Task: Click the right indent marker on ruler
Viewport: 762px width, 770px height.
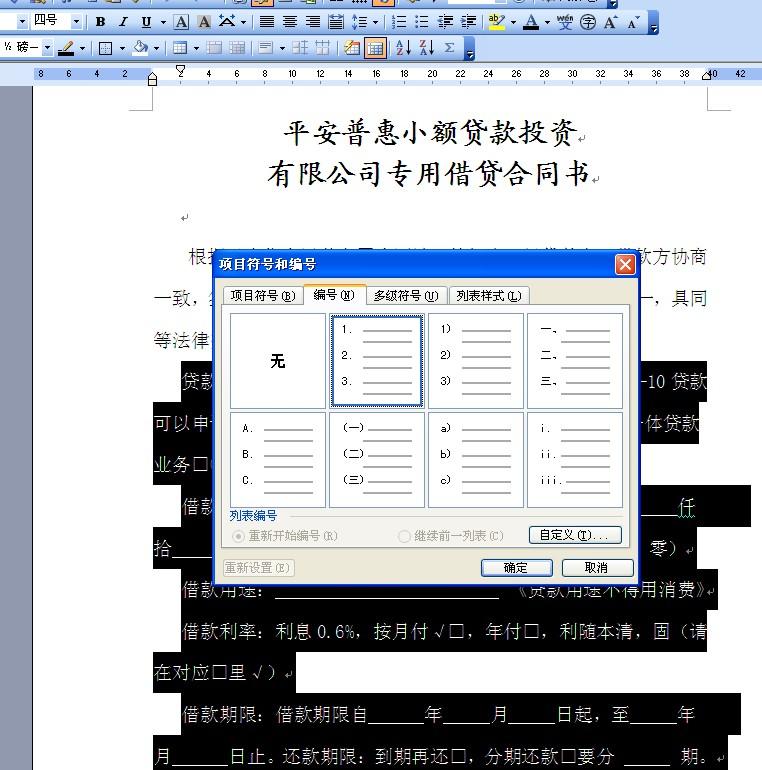Action: (x=707, y=75)
